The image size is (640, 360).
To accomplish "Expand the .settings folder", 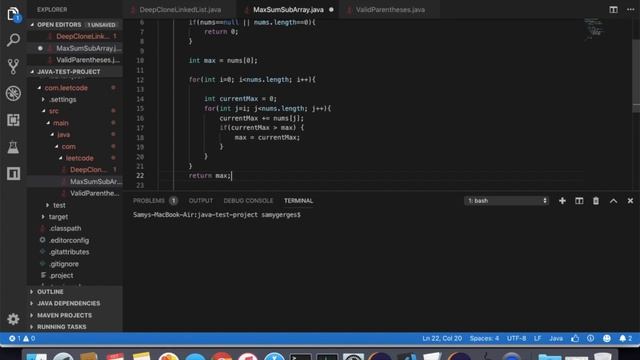I will tap(43, 100).
